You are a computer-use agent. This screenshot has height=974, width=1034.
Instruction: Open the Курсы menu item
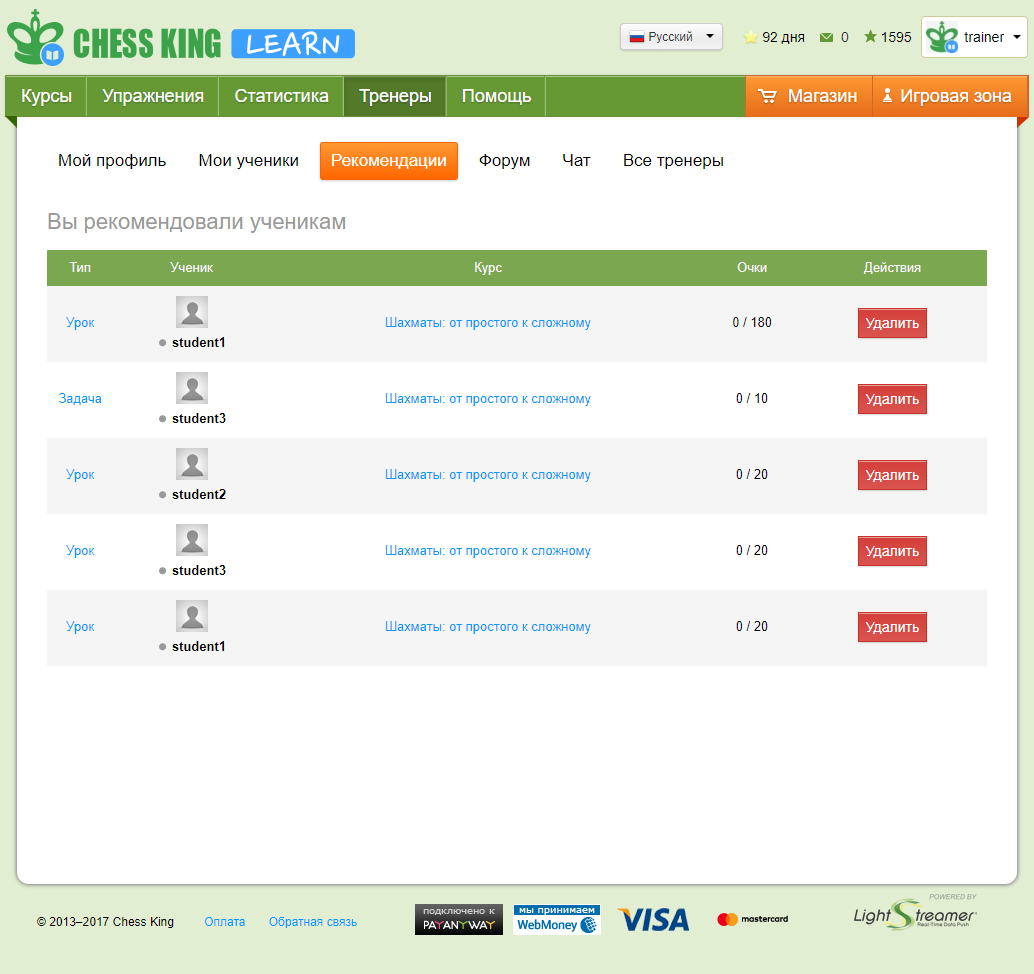[x=46, y=96]
